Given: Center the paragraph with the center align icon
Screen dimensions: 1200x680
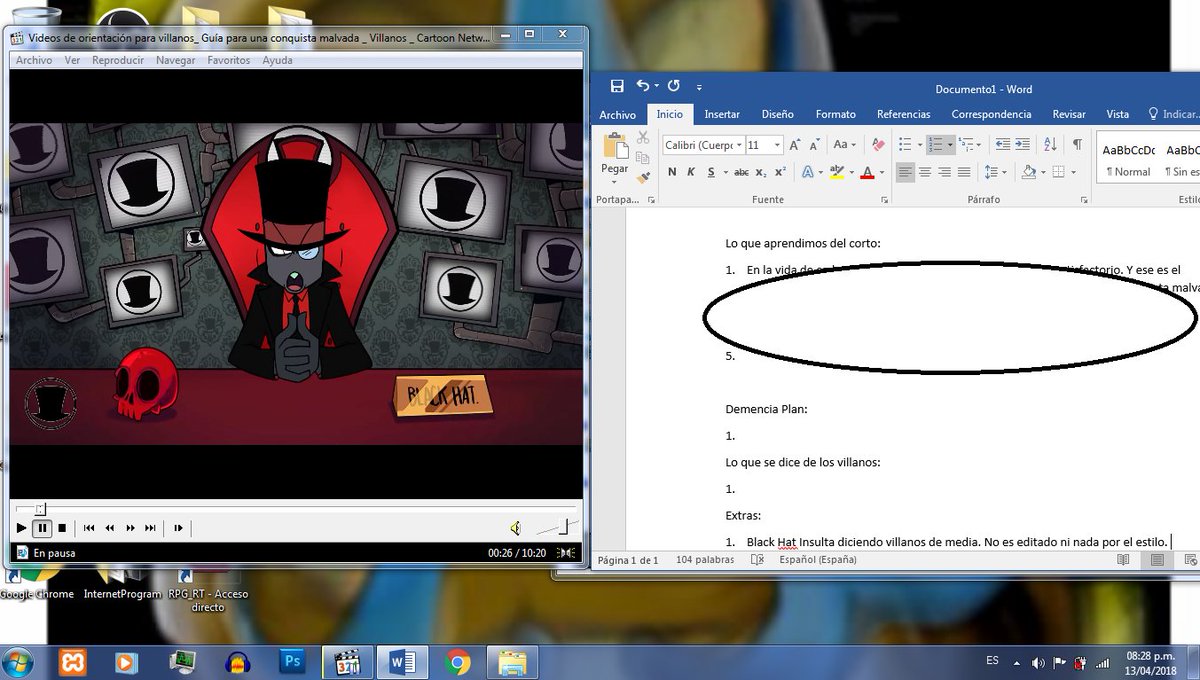Looking at the screenshot, I should [x=925, y=172].
